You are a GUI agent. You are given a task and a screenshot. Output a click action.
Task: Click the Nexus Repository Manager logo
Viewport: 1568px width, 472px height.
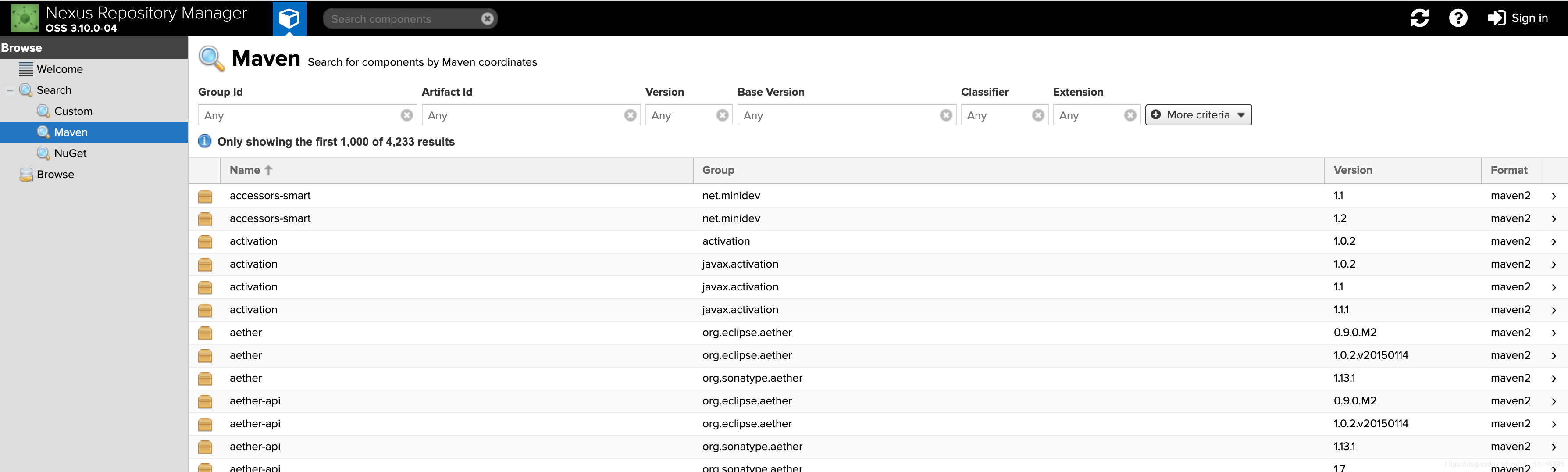coord(25,18)
